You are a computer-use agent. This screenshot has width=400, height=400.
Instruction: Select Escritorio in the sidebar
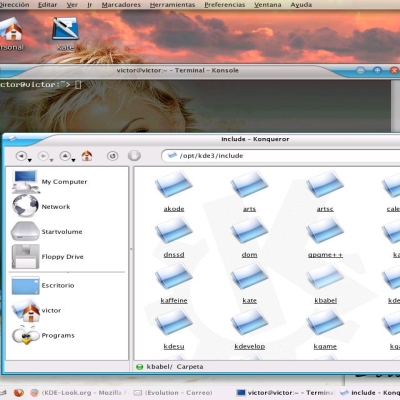pyautogui.click(x=43, y=285)
